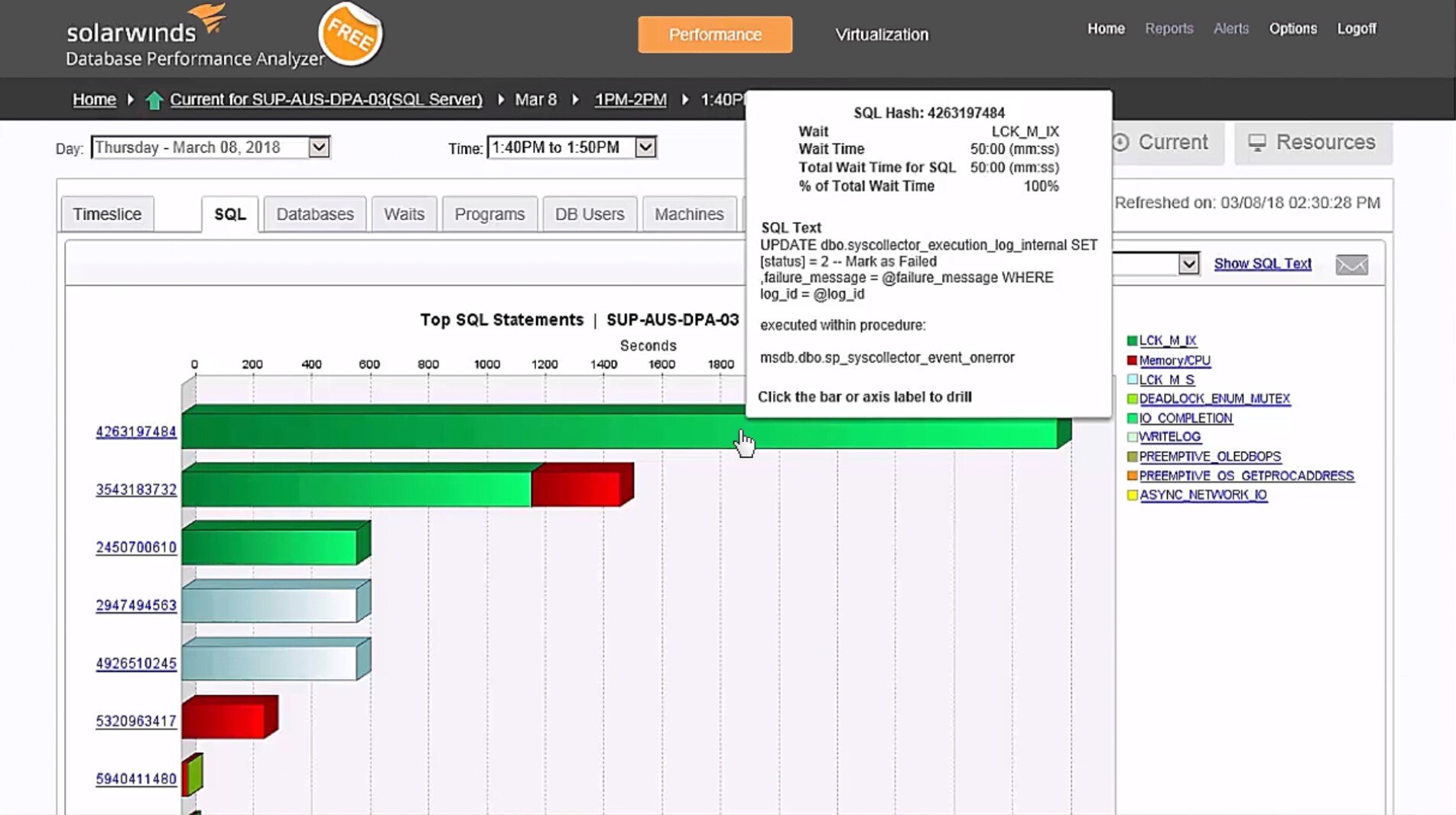The height and width of the screenshot is (815, 1456).
Task: Click the Resources monitor icon
Action: [1258, 142]
